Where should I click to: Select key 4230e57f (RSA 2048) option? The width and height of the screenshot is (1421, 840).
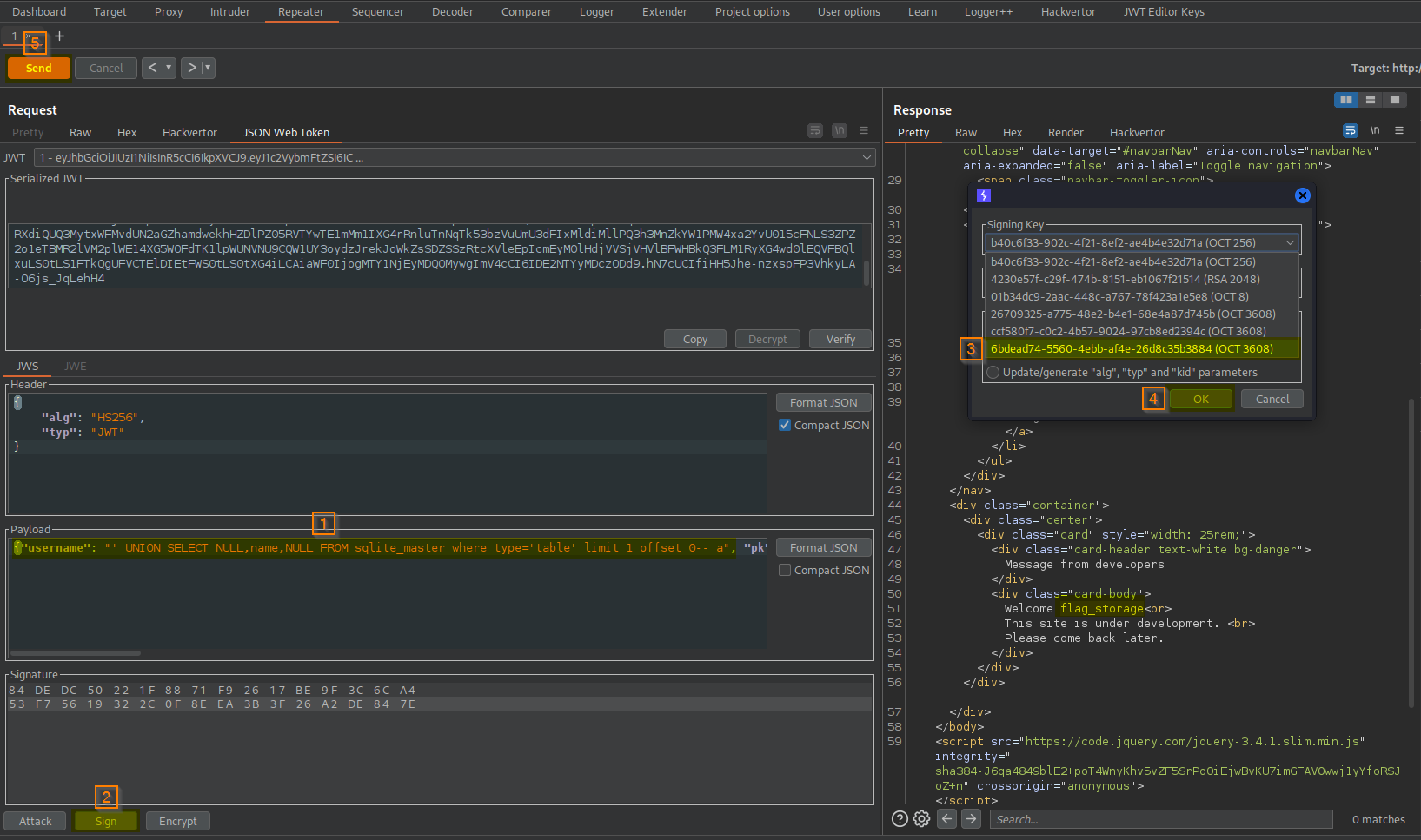pyautogui.click(x=1142, y=279)
